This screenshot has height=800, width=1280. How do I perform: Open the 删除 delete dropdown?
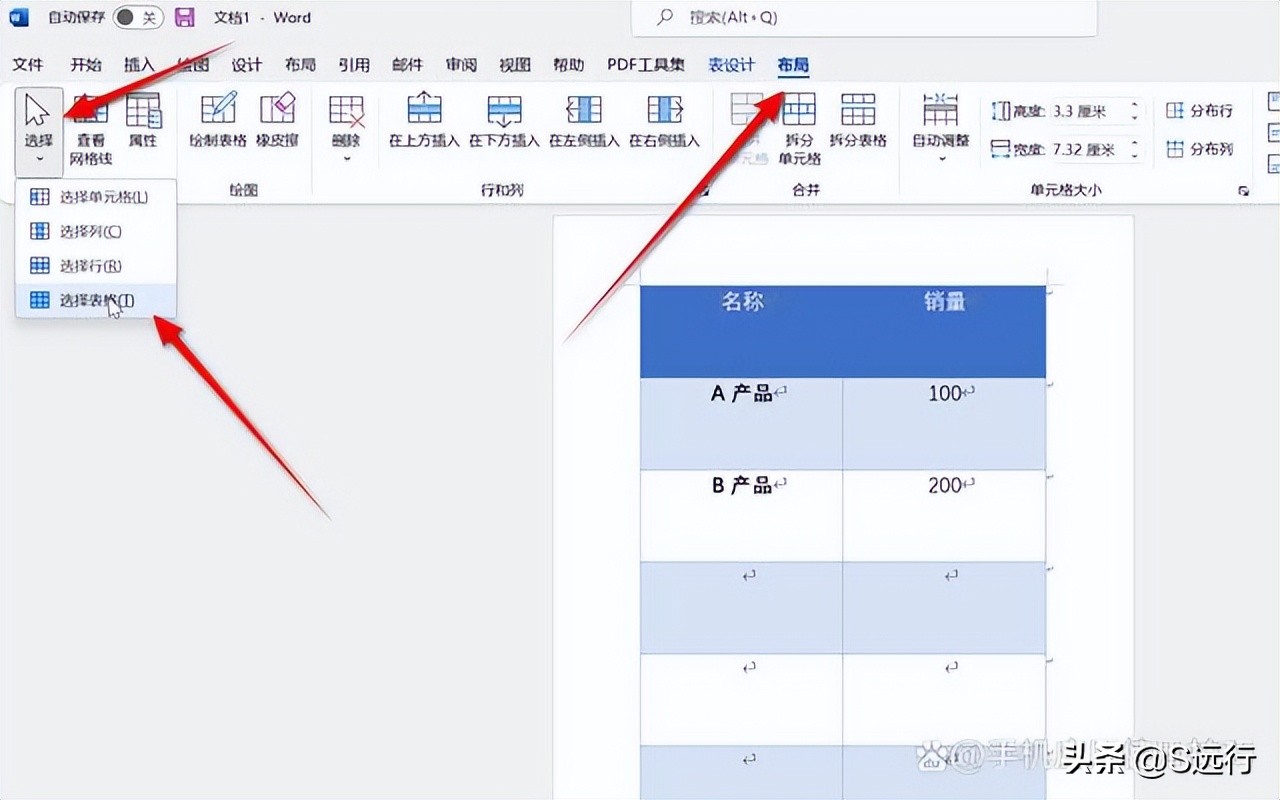pos(346,130)
